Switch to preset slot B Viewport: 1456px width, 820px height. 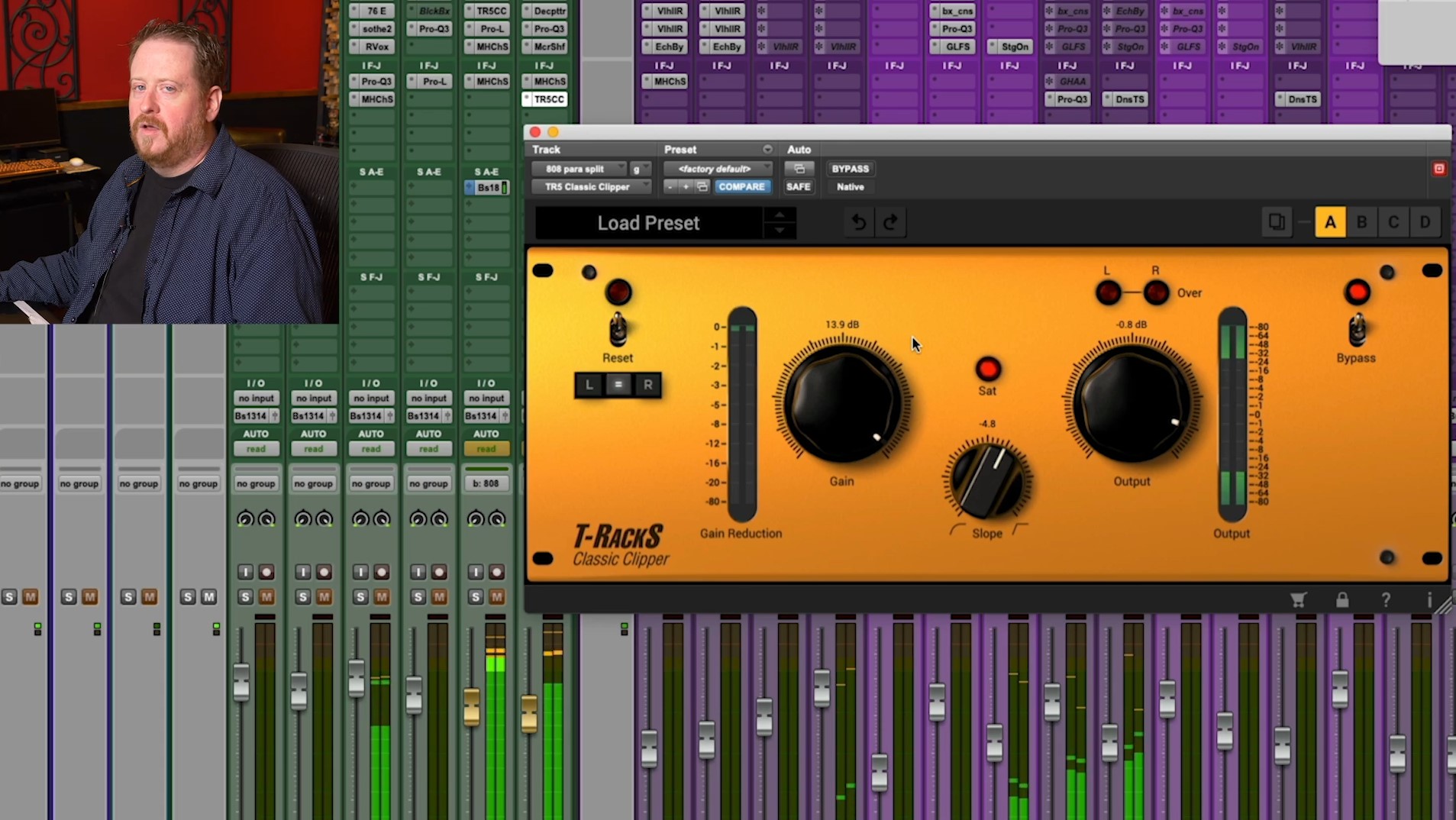[x=1361, y=222]
